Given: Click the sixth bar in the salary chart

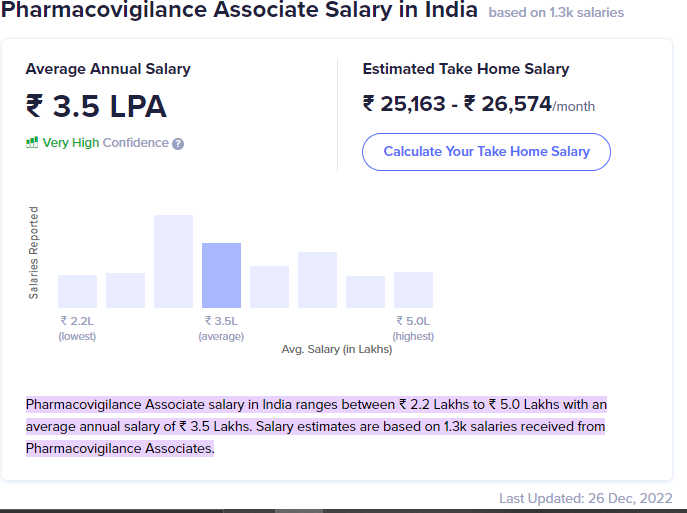Looking at the screenshot, I should tap(318, 280).
